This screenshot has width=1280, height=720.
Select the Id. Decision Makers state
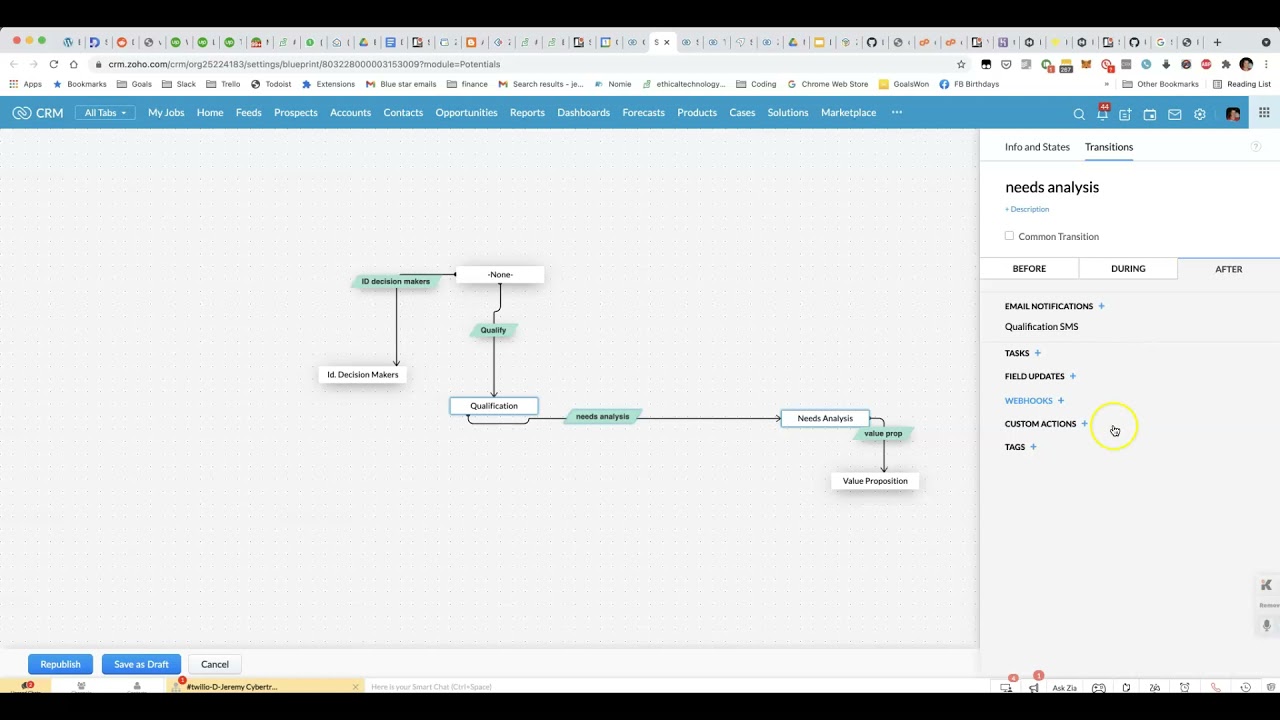pos(362,375)
